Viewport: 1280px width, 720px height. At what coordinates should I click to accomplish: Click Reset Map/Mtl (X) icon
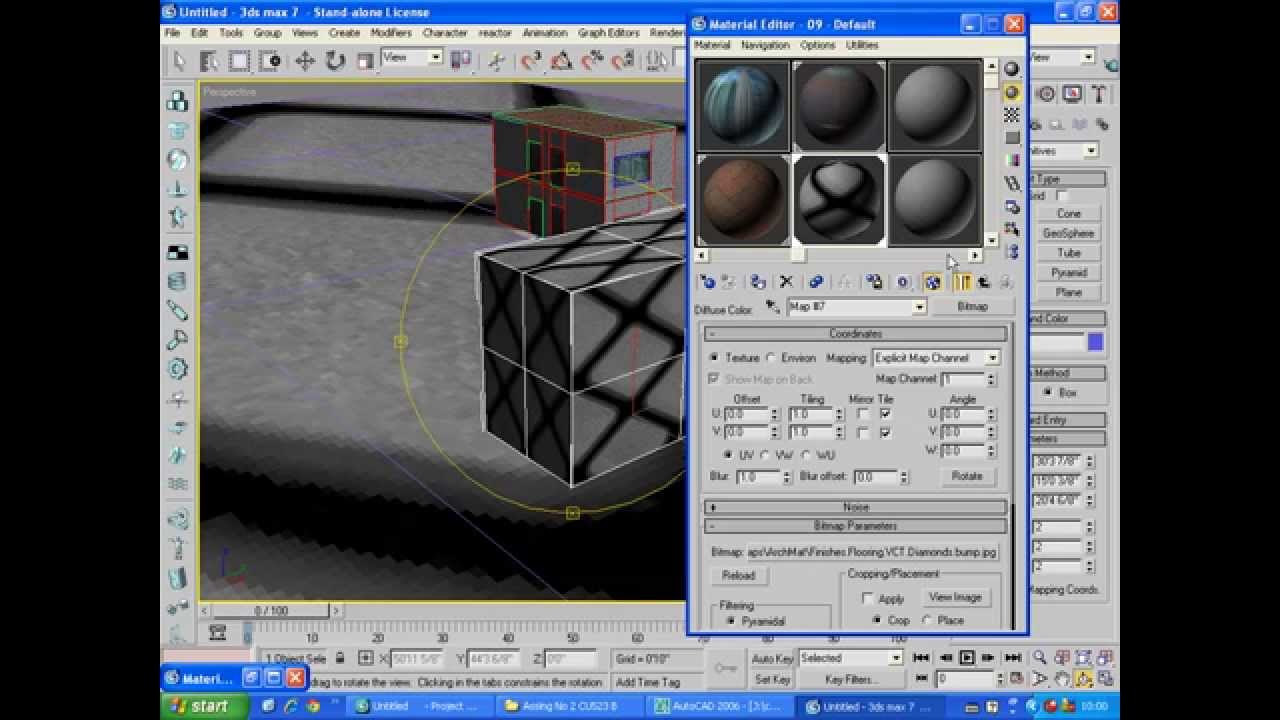point(786,283)
